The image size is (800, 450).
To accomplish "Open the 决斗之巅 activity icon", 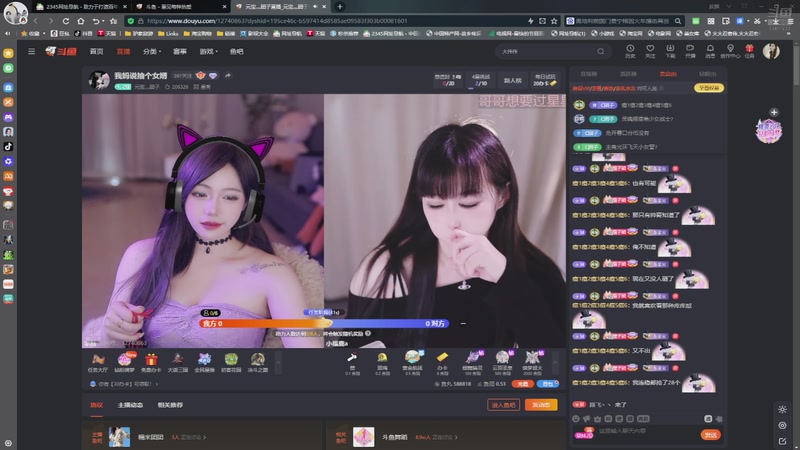I will click(x=258, y=363).
